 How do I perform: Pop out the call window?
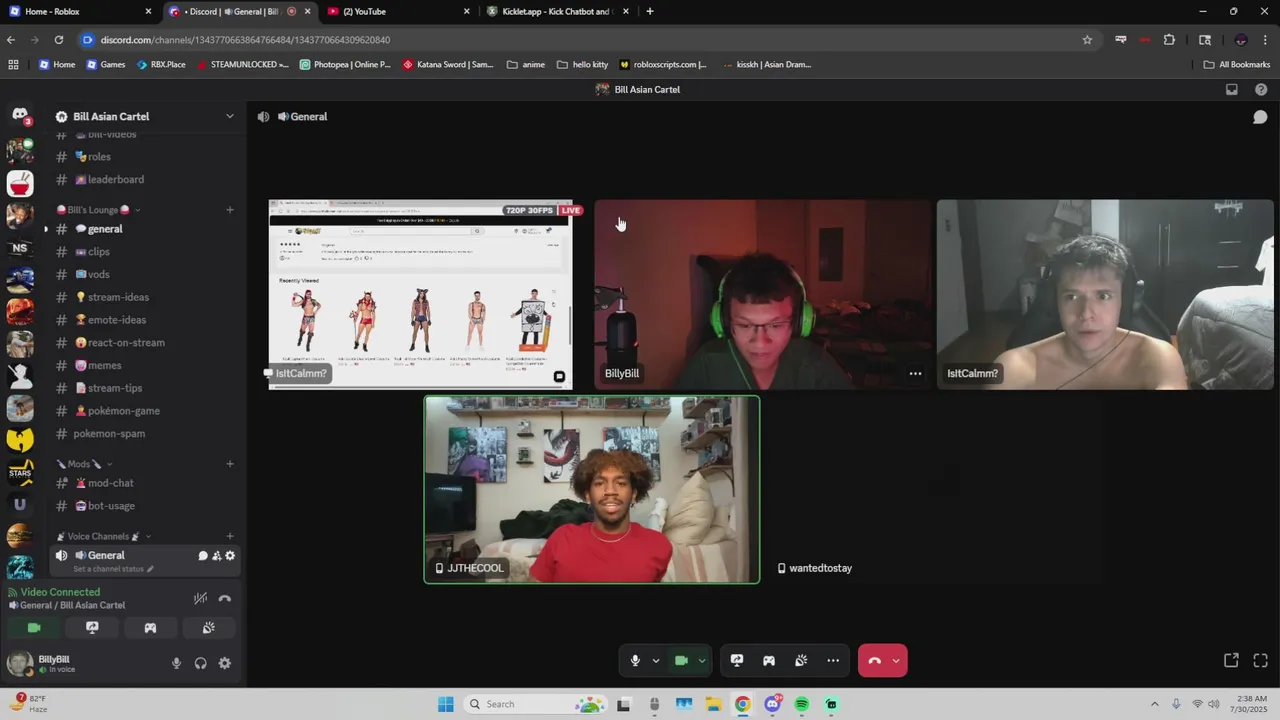pos(1231,660)
